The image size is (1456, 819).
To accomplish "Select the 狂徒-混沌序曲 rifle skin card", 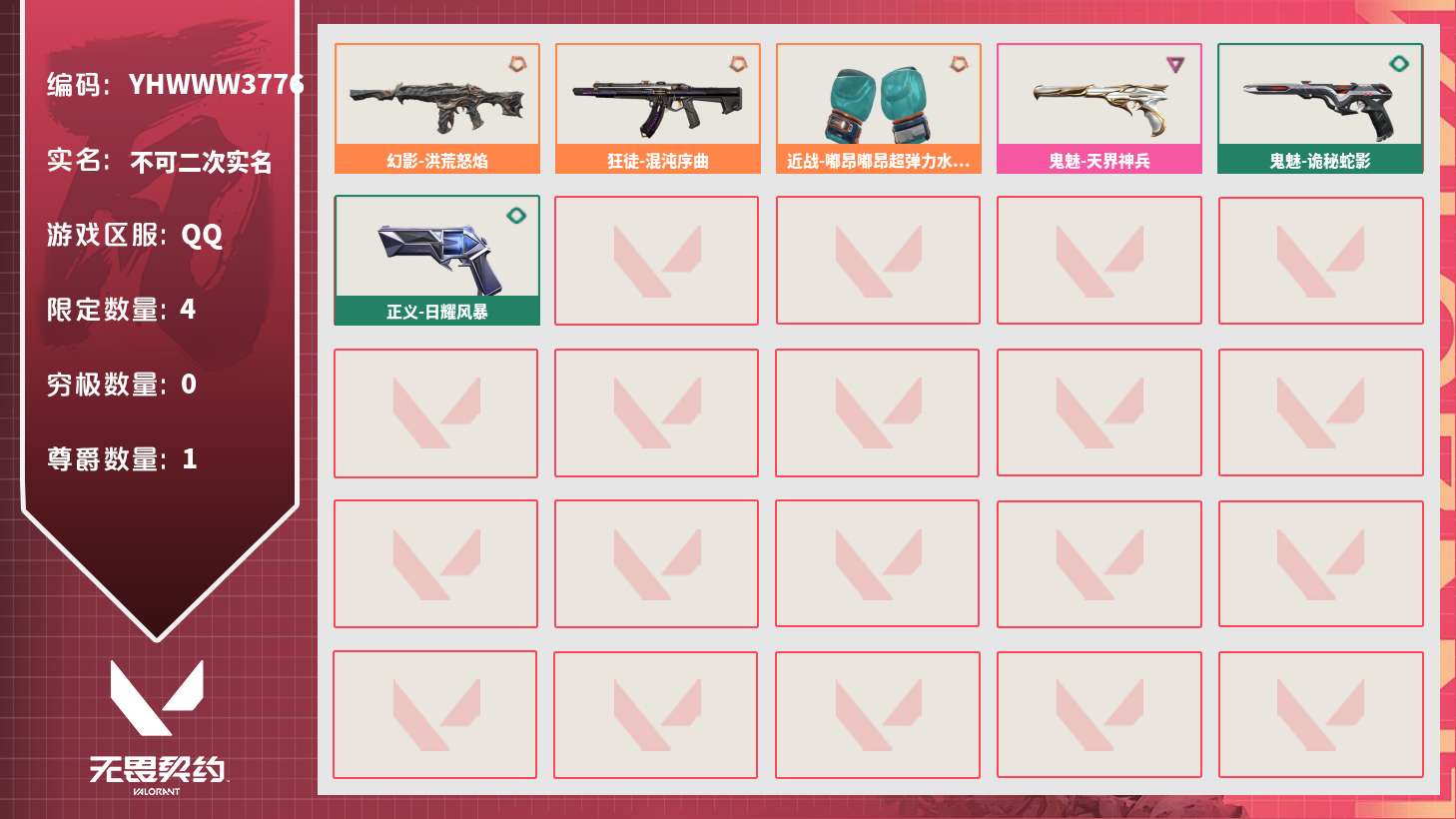I will coord(658,109).
